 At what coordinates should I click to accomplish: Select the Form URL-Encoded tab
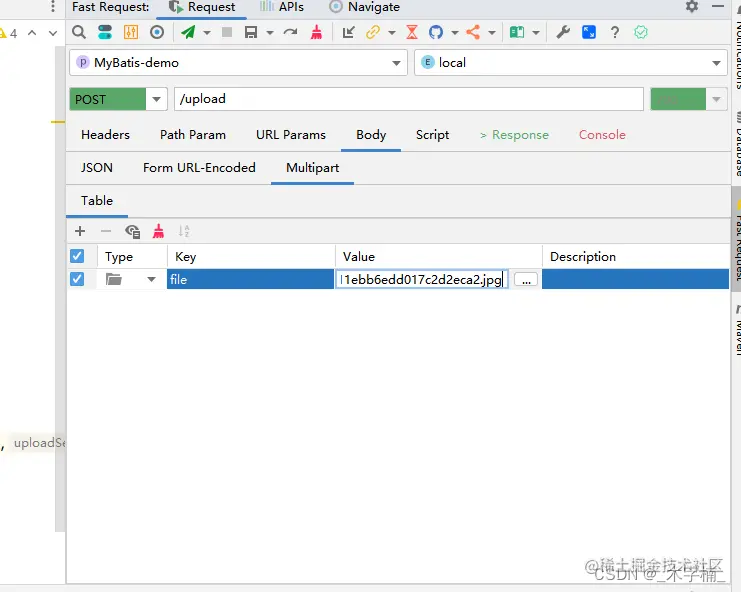[x=199, y=168]
